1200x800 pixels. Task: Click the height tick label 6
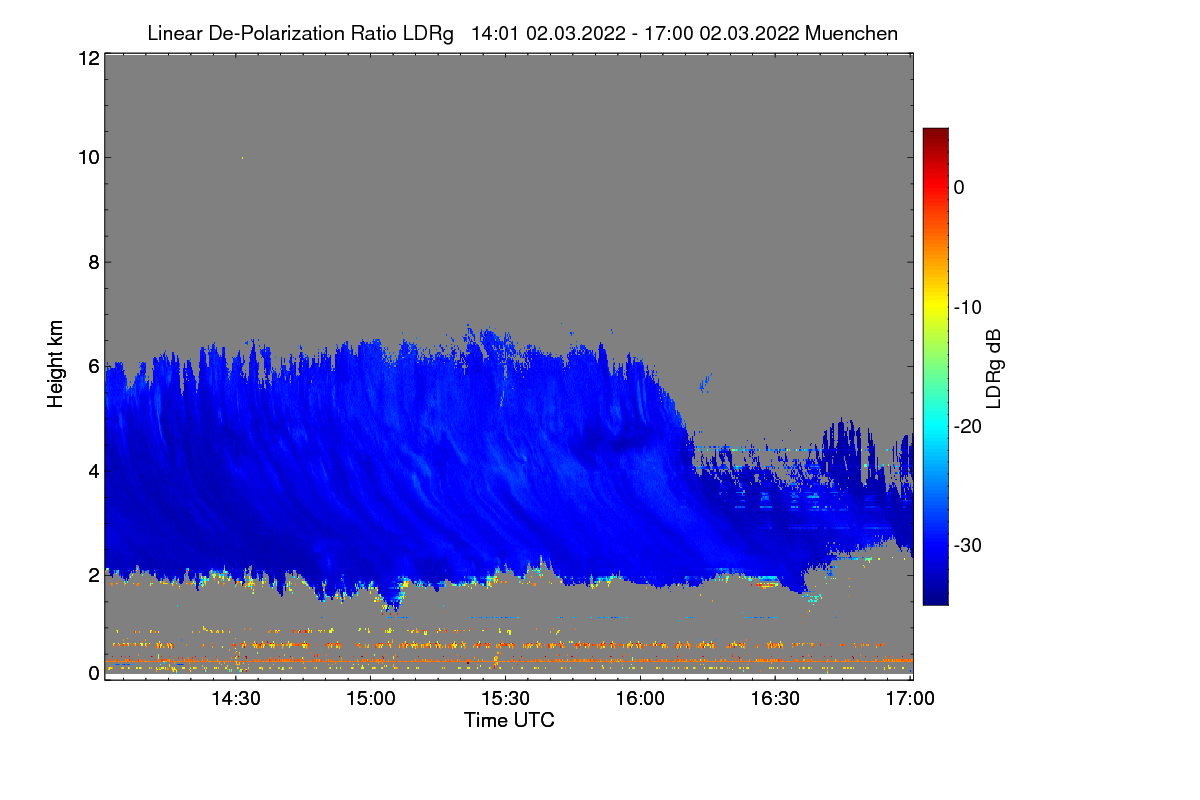pyautogui.click(x=92, y=366)
